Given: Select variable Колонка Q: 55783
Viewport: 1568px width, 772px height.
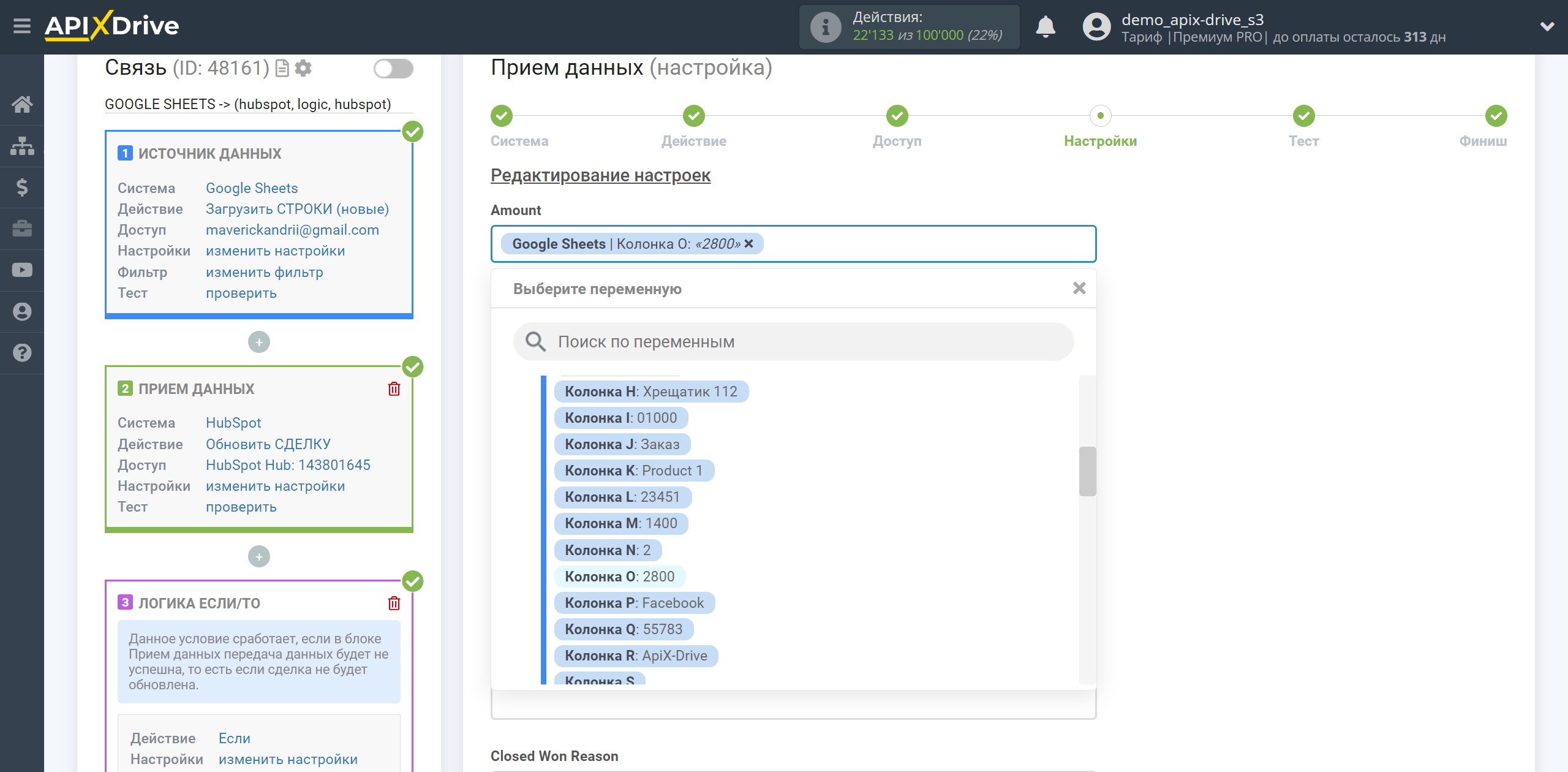Looking at the screenshot, I should click(x=624, y=629).
